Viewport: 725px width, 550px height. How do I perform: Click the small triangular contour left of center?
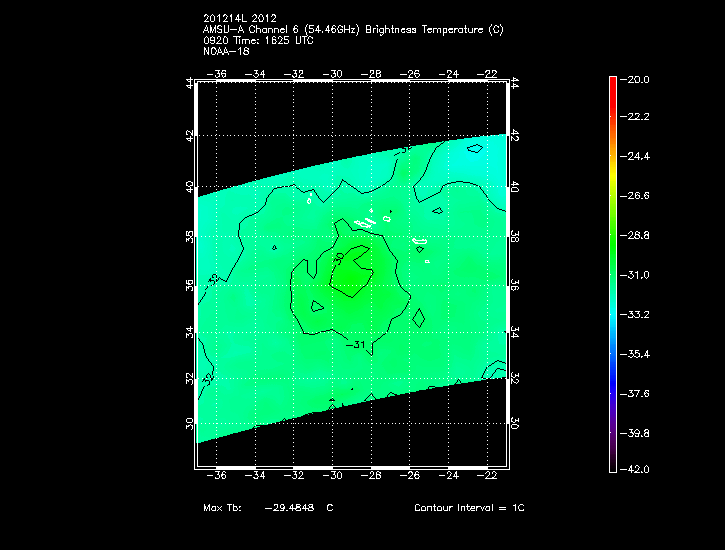(316, 306)
